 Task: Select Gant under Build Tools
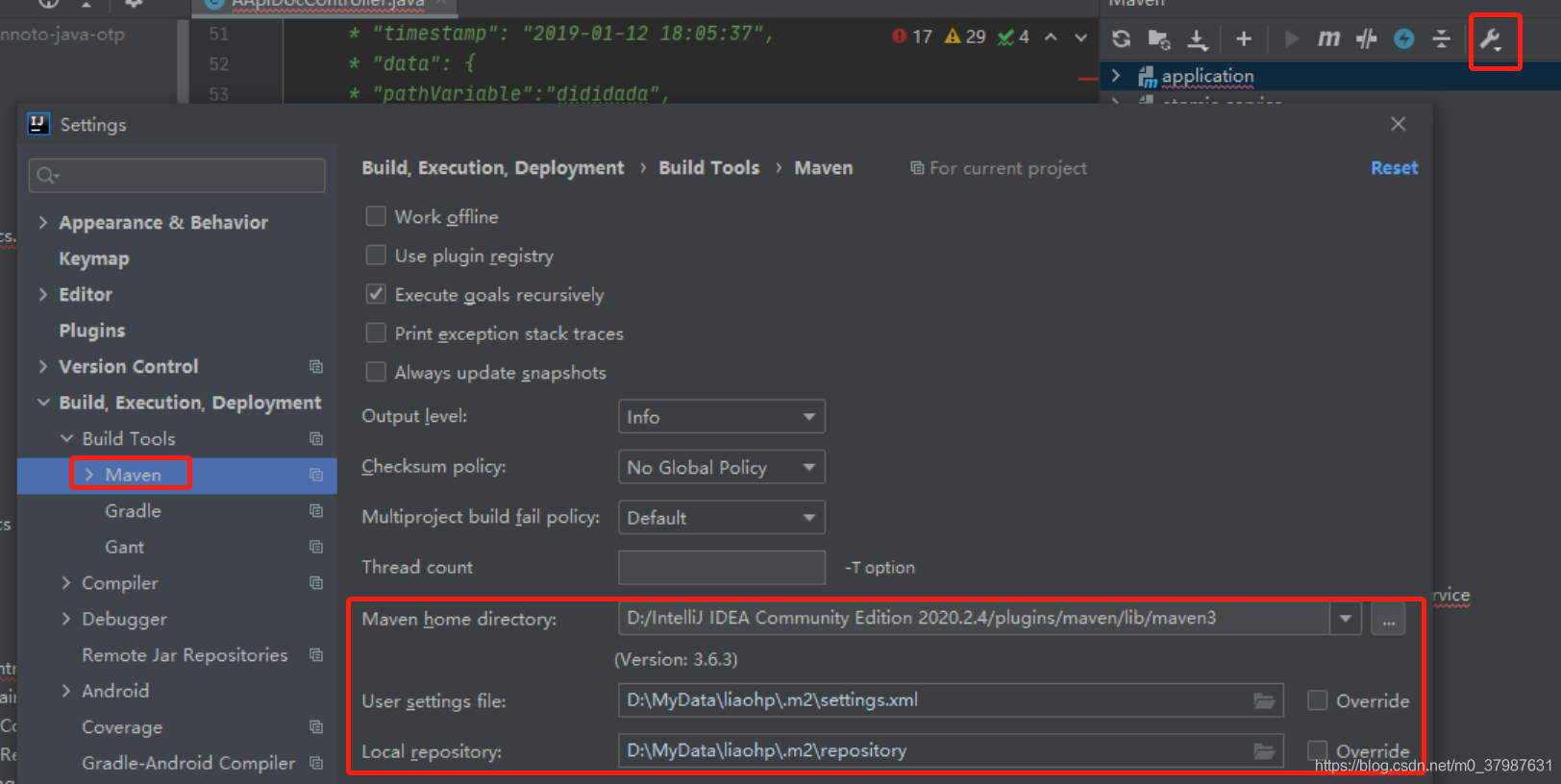pos(124,547)
